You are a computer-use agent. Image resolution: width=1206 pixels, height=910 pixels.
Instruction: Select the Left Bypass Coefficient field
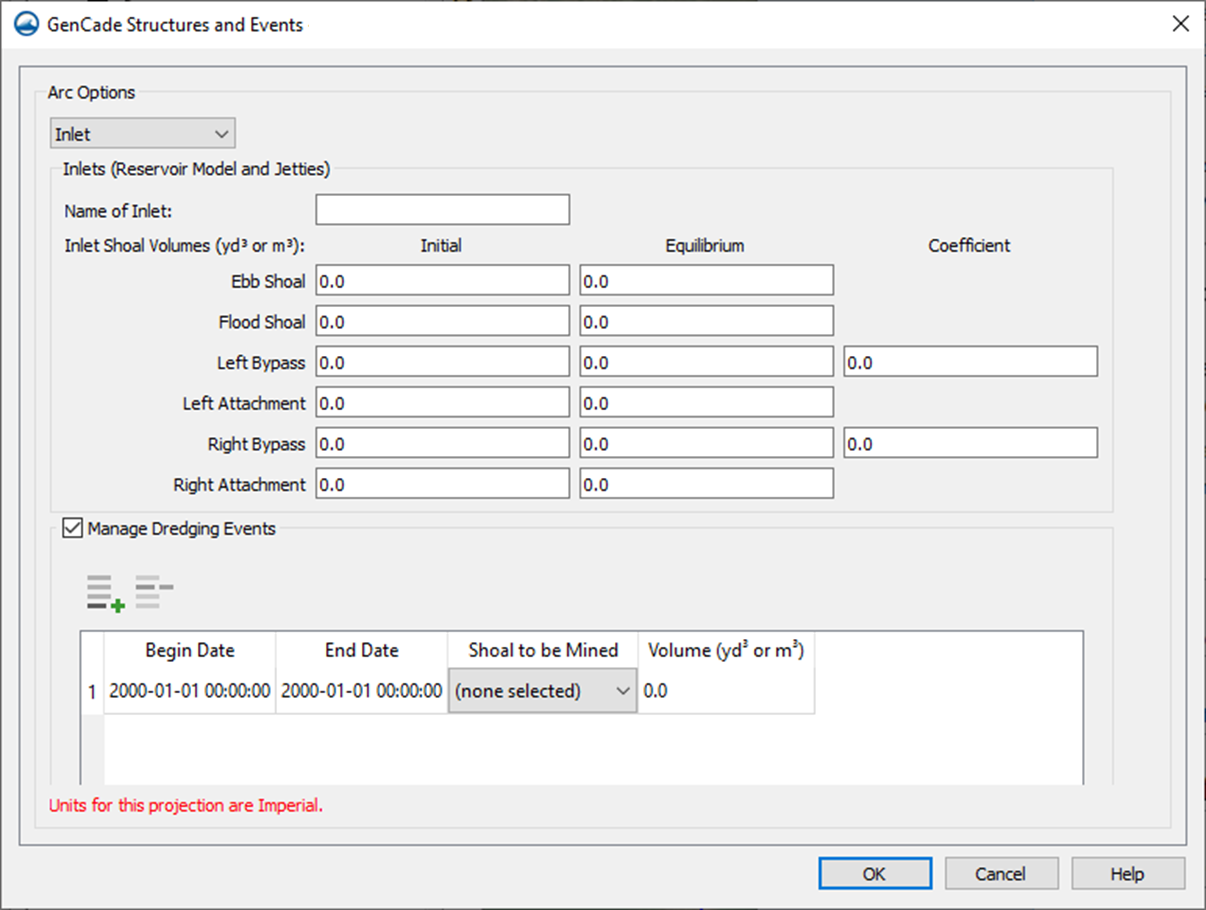click(970, 363)
